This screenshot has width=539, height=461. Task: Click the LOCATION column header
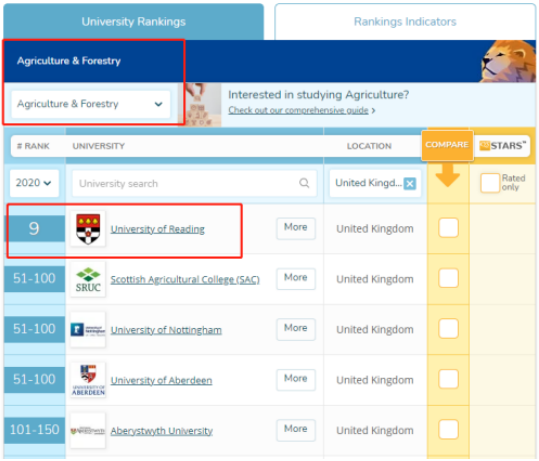point(369,146)
